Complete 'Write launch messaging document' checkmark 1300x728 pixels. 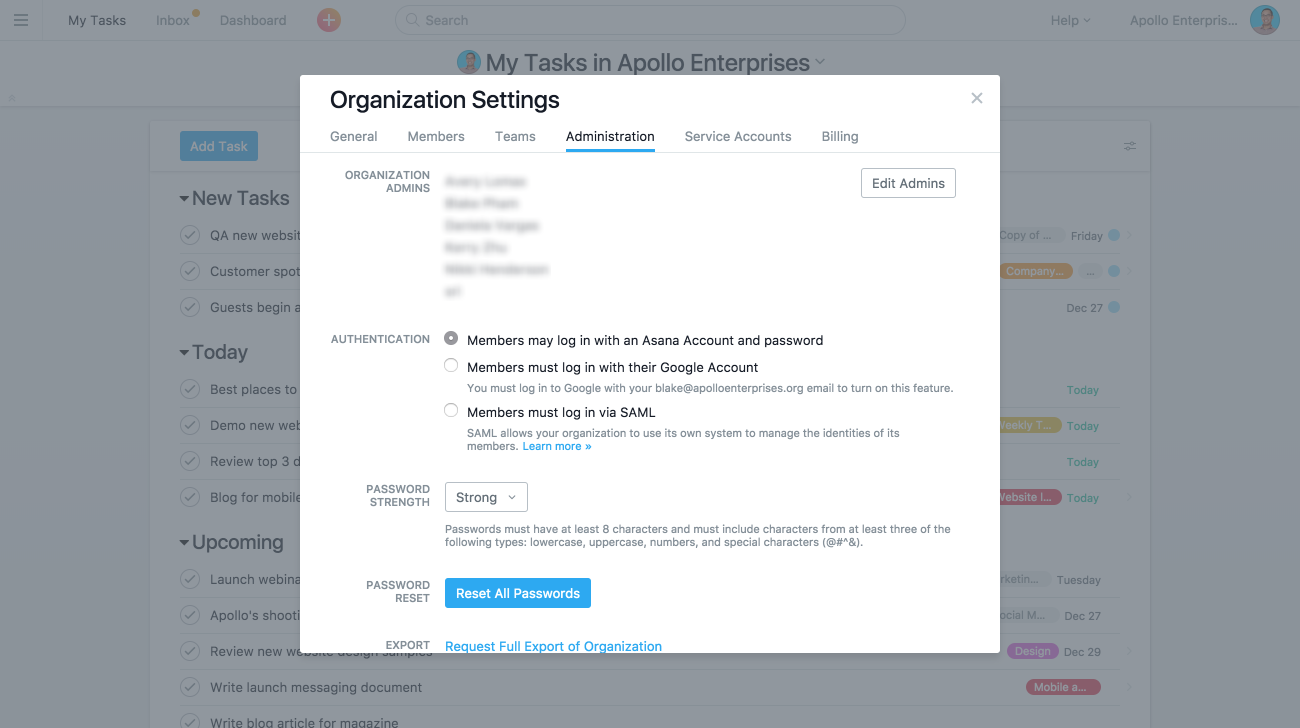pos(190,687)
